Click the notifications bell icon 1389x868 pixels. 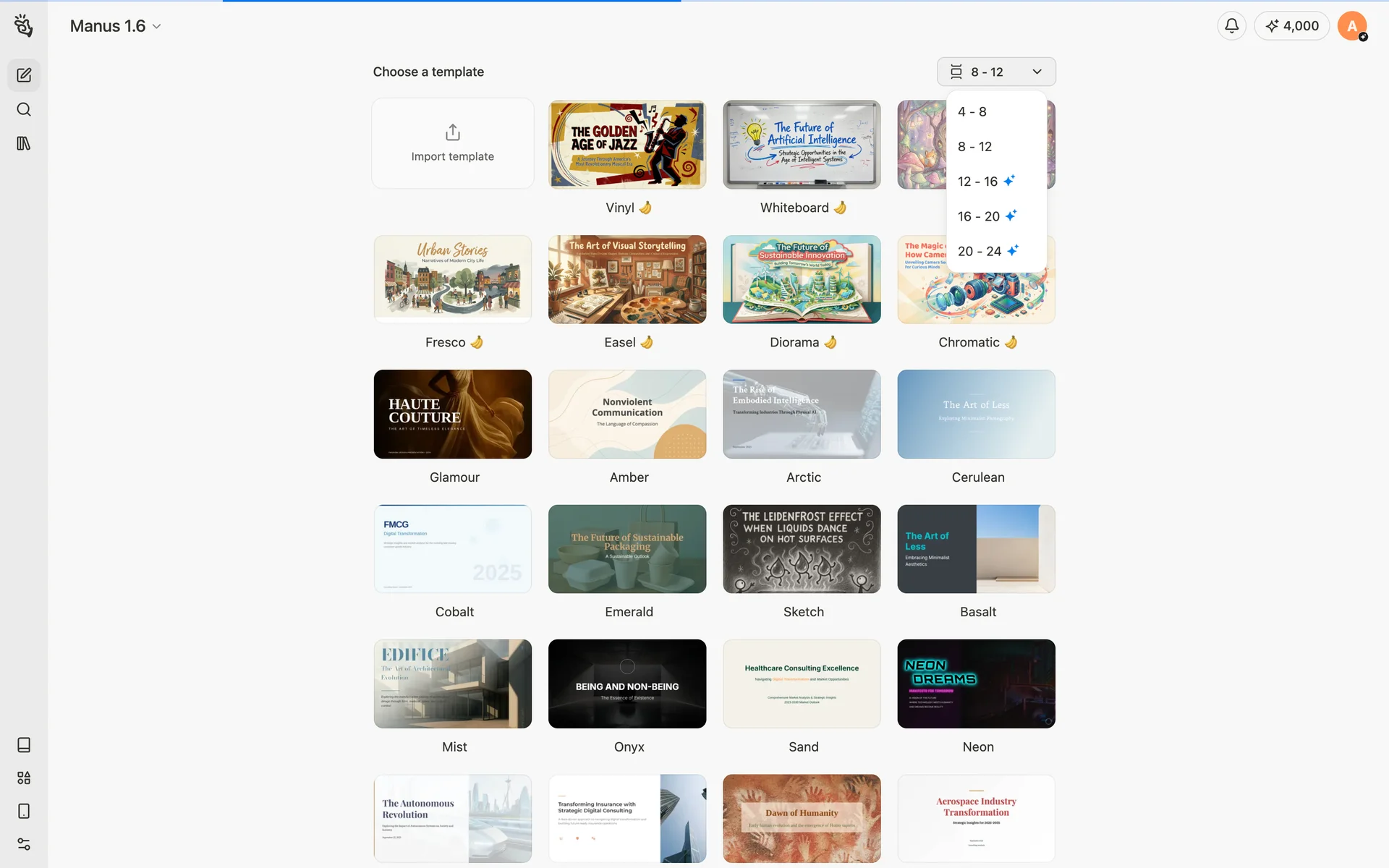point(1231,26)
